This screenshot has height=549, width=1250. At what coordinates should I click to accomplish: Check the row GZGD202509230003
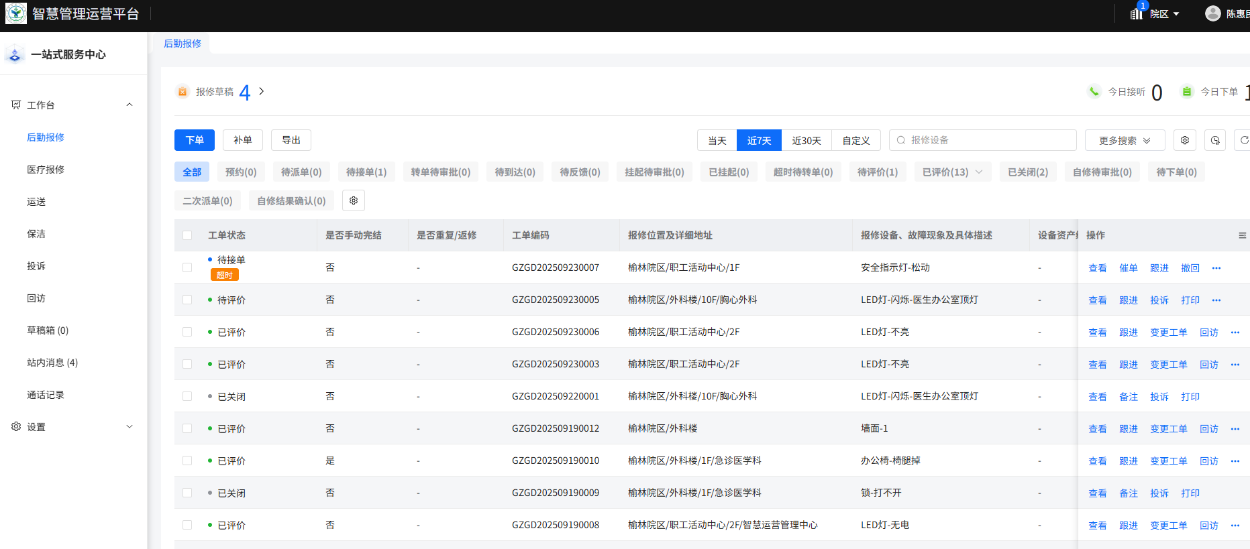pyautogui.click(x=187, y=364)
